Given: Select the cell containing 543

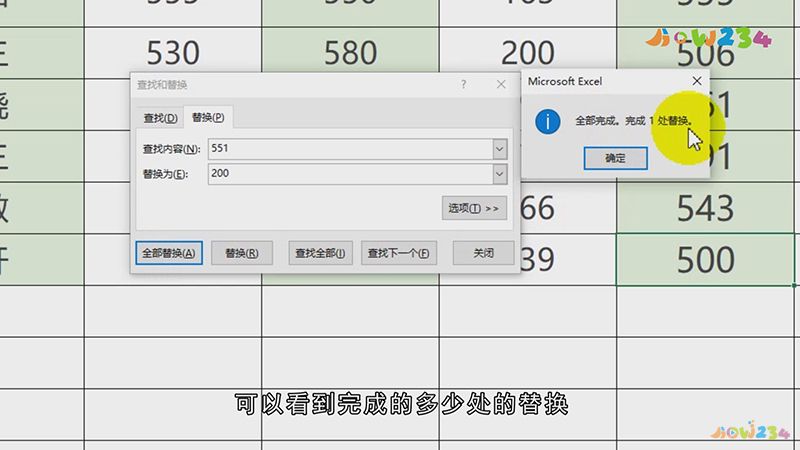Looking at the screenshot, I should point(706,208).
